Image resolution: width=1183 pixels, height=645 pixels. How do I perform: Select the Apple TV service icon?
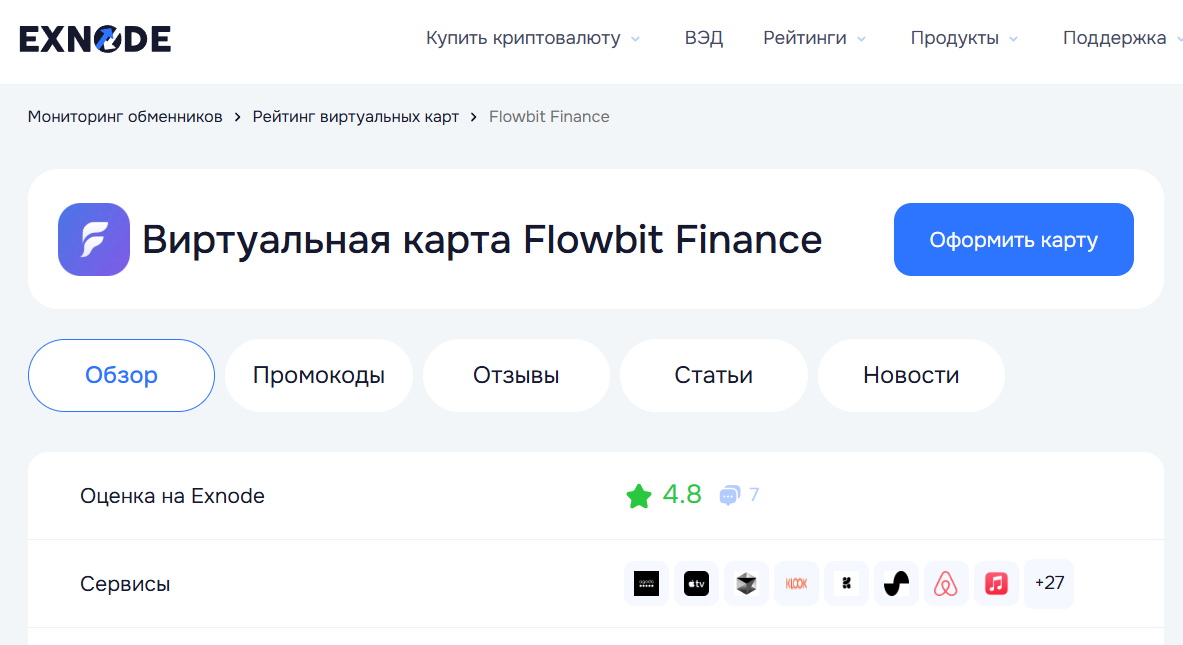click(696, 583)
